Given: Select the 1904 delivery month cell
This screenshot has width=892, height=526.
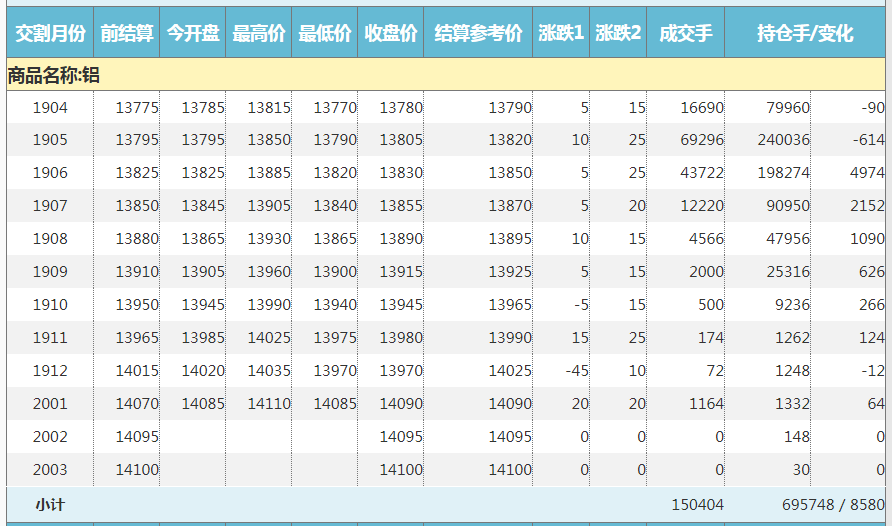Looking at the screenshot, I should [x=50, y=108].
